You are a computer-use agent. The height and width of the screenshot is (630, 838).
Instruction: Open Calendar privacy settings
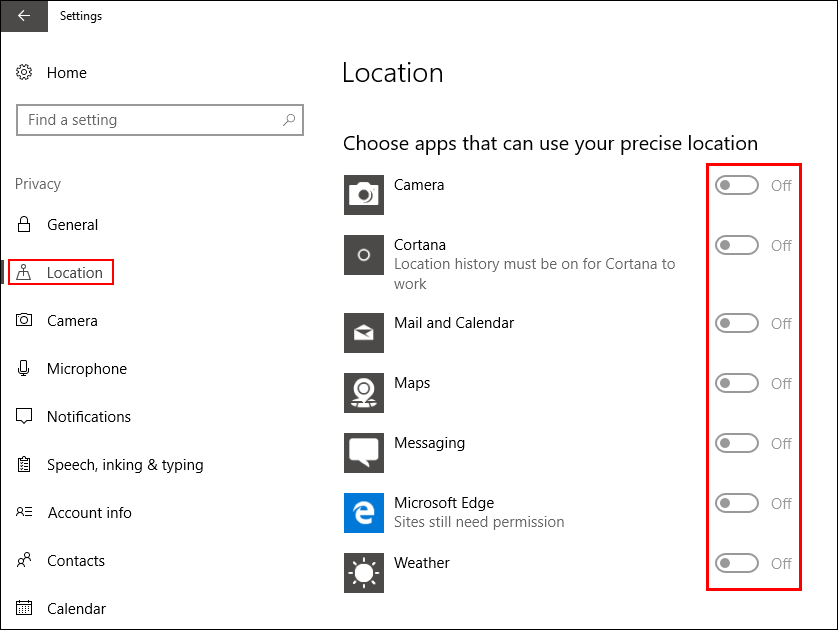click(76, 609)
